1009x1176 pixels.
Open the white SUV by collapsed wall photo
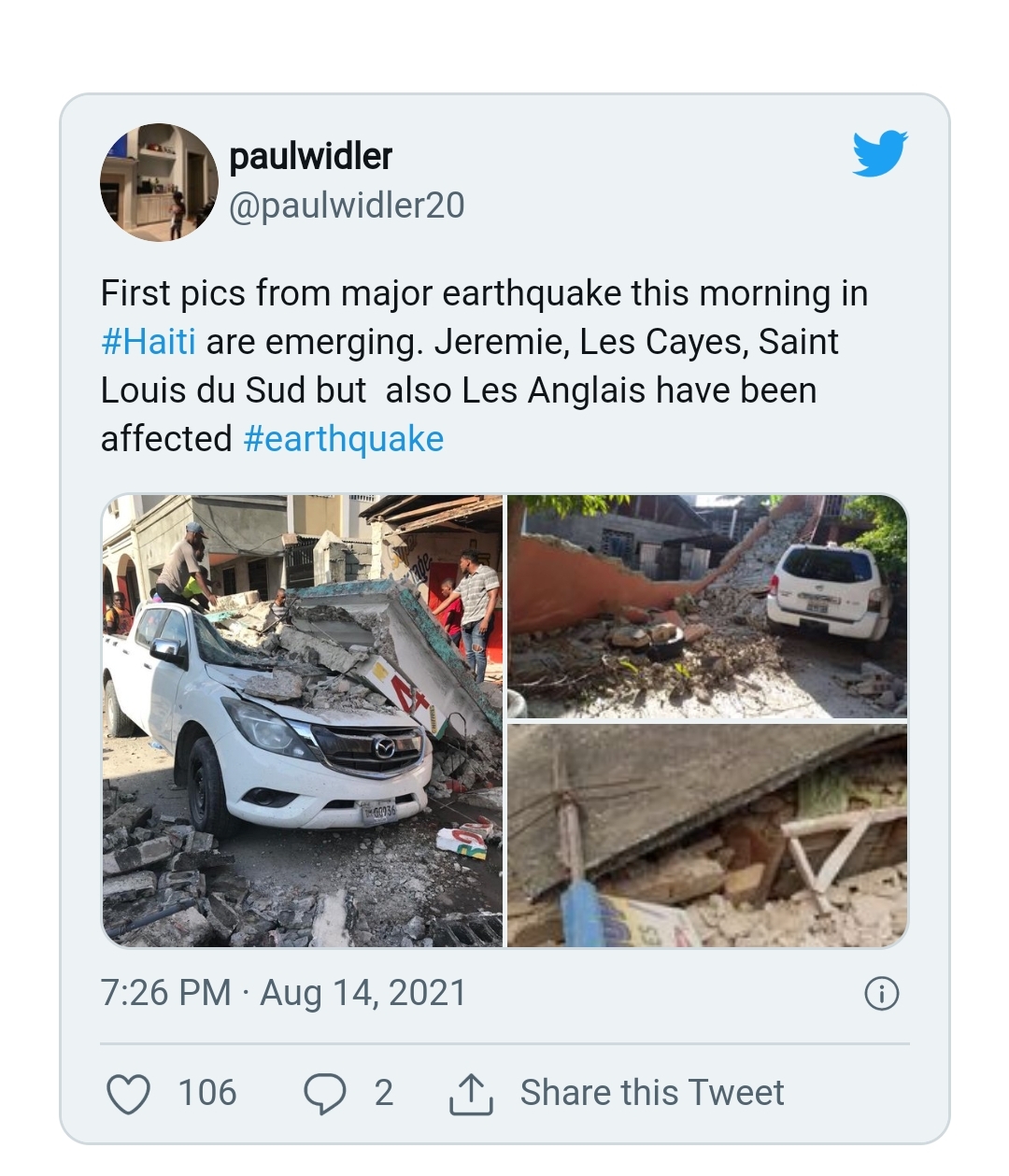pos(707,606)
